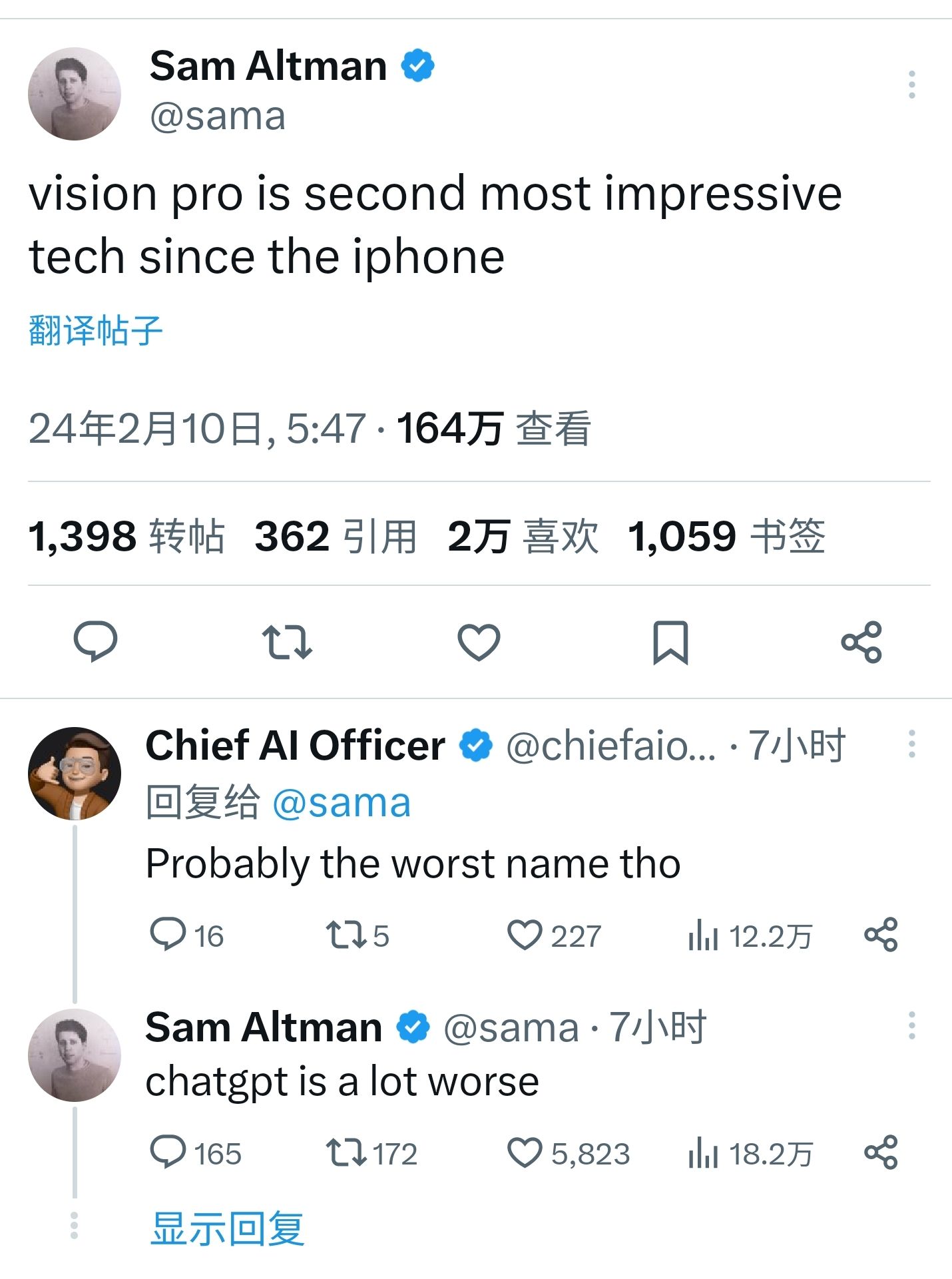Like the "chatgpt is a lot worse" reply
Image resolution: width=952 pixels, height=1279 pixels.
(x=525, y=1152)
